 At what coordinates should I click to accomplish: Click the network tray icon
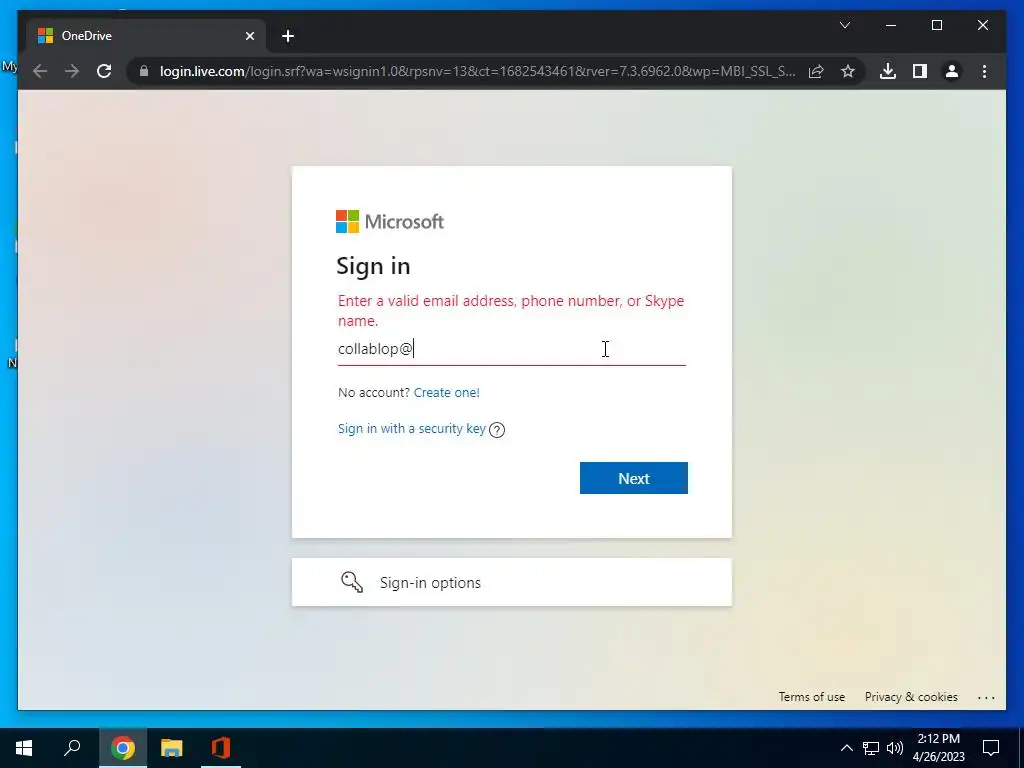(x=871, y=748)
